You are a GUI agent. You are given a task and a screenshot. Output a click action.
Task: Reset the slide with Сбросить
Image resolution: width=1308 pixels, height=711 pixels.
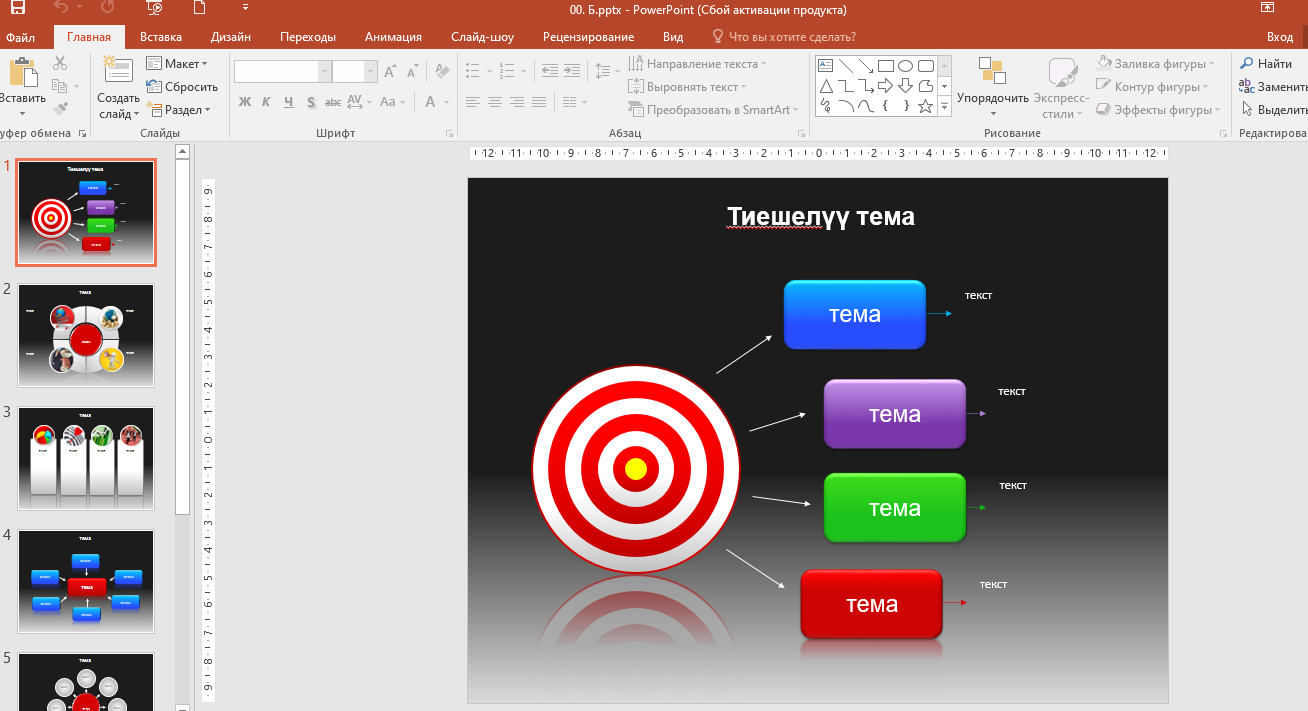tap(182, 87)
